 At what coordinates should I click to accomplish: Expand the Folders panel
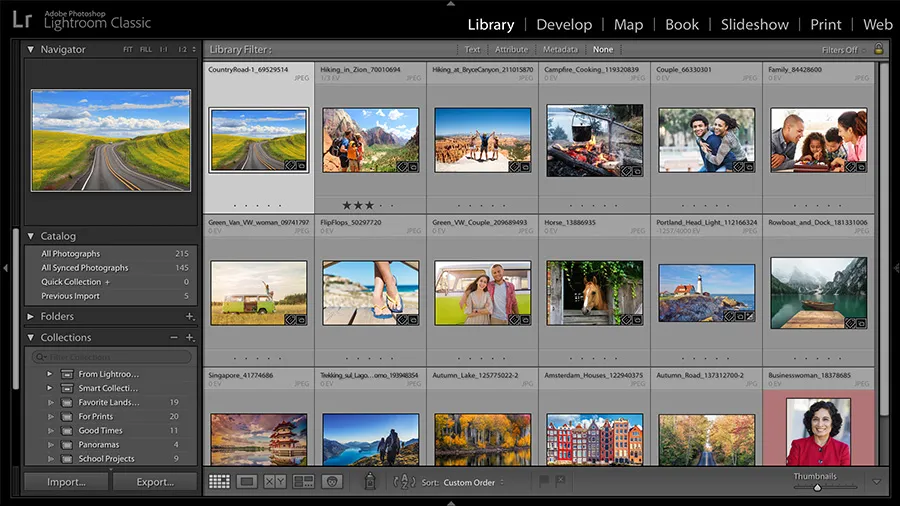(x=31, y=317)
